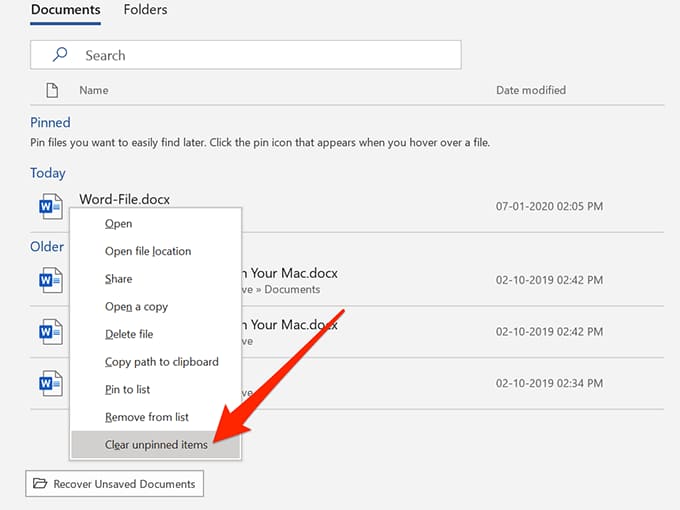The height and width of the screenshot is (510, 680).
Task: Click the magnifier icon in the search box
Action: 60,55
